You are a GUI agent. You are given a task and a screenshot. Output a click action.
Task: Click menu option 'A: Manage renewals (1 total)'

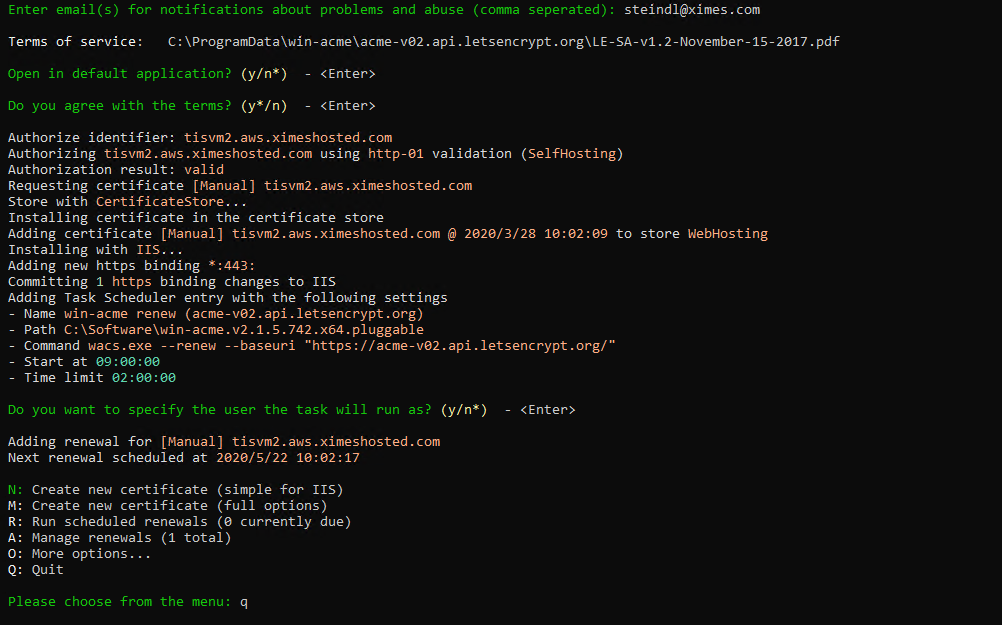pyautogui.click(x=119, y=537)
